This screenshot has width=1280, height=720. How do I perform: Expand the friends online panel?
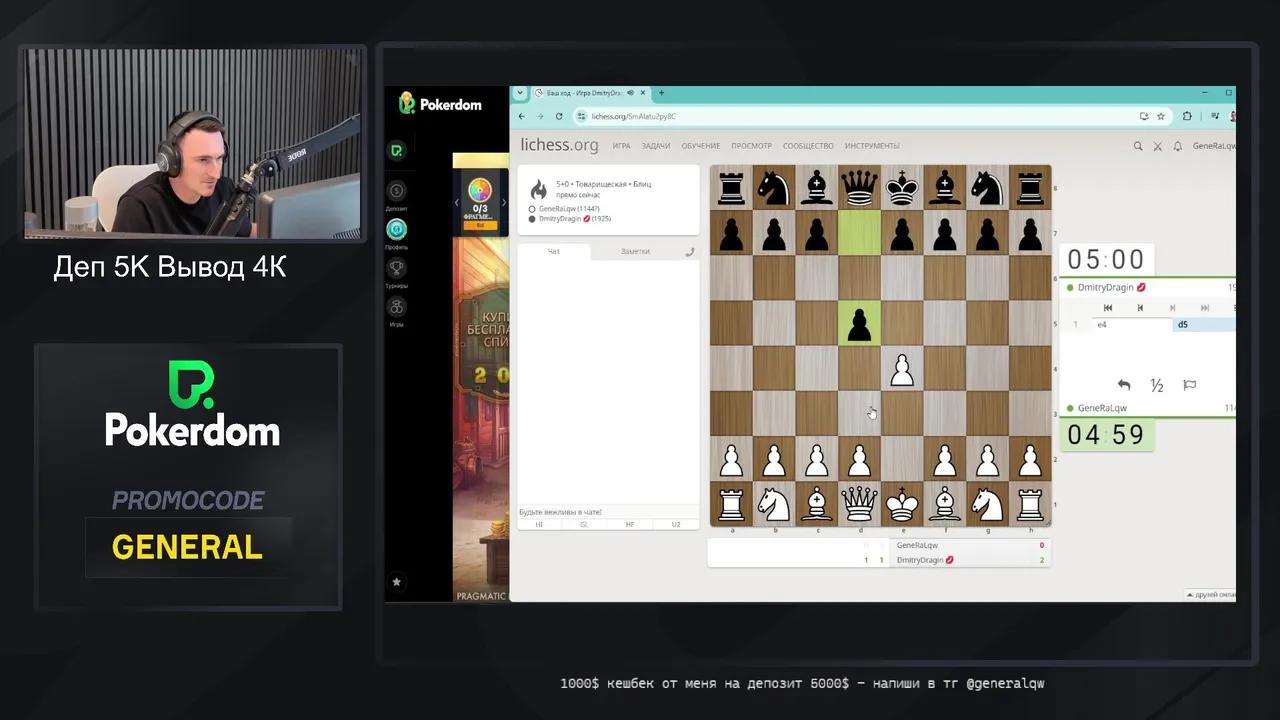click(x=1210, y=594)
